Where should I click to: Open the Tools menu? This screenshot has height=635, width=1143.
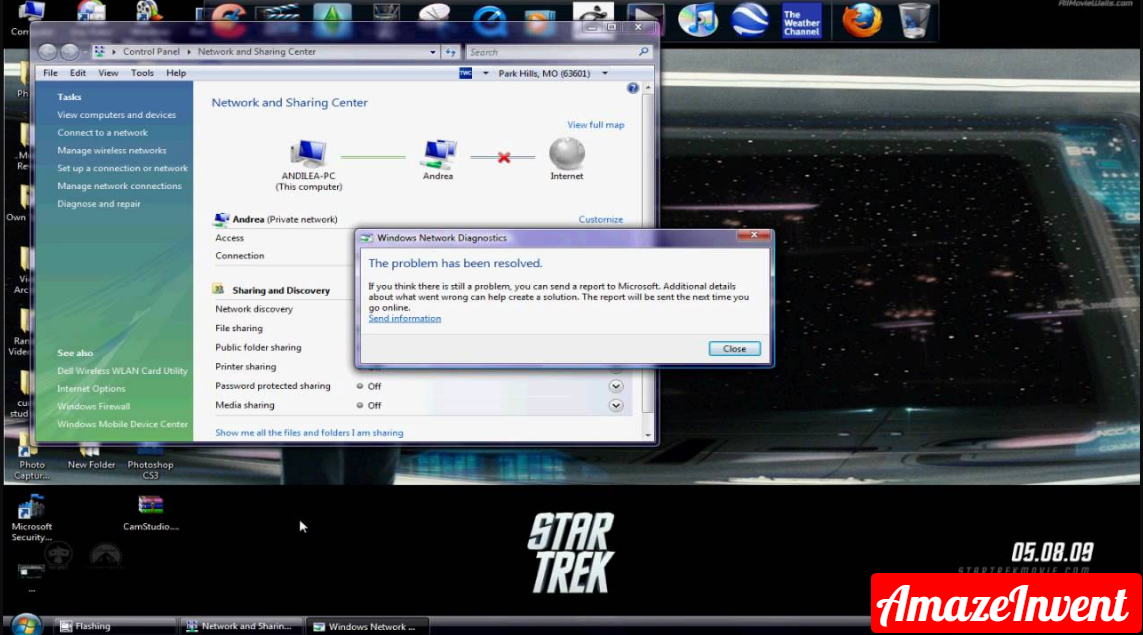coord(142,73)
